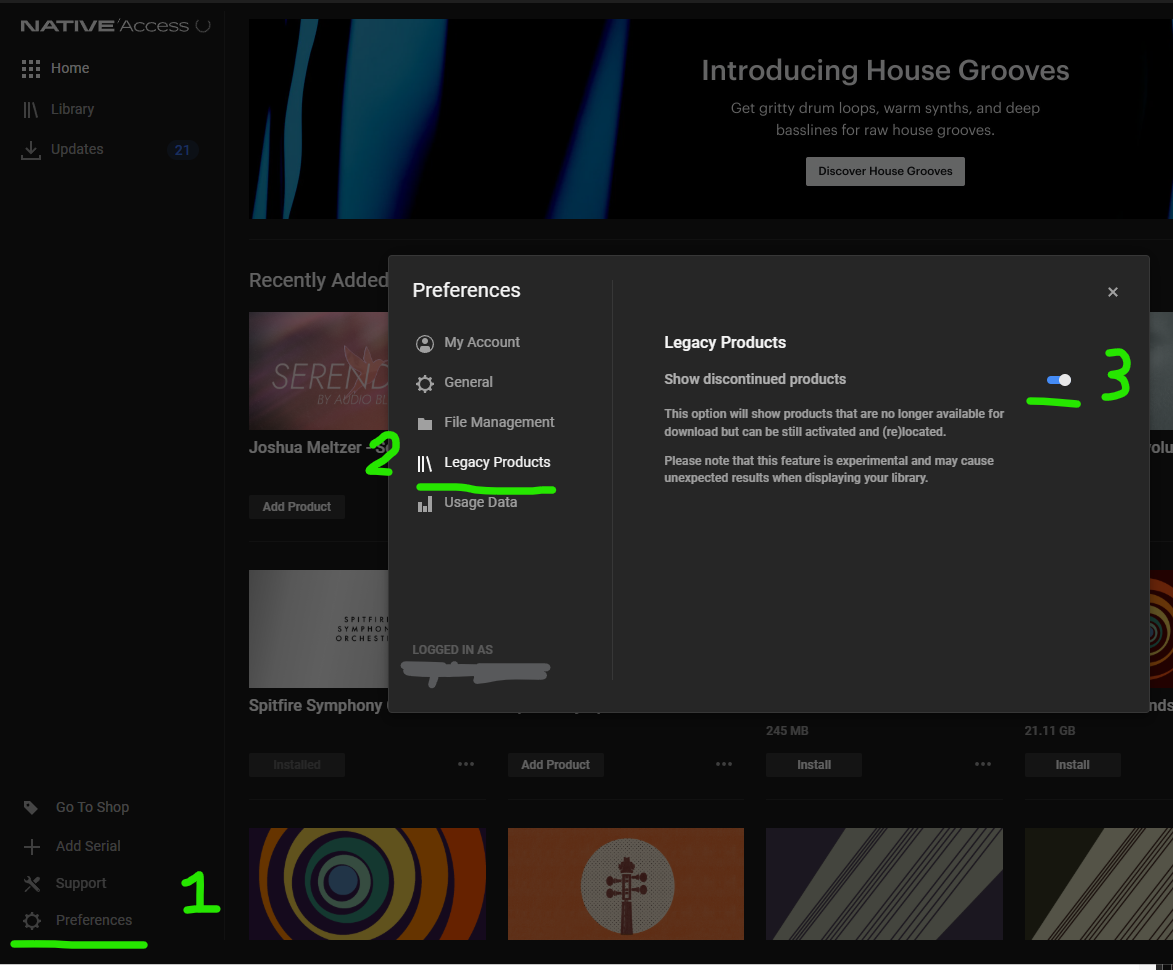This screenshot has height=970, width=1173.
Task: Click the Introducing House Grooves heading
Action: 885,70
